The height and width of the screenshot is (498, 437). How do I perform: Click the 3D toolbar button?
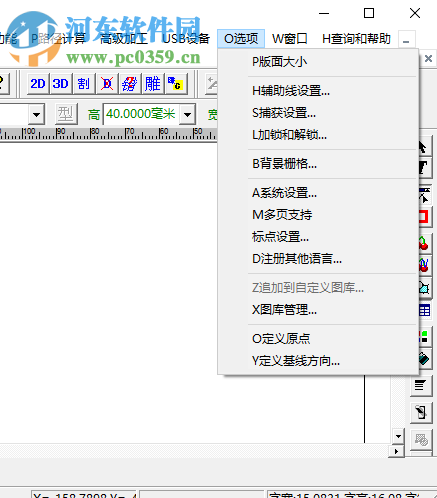[x=60, y=83]
